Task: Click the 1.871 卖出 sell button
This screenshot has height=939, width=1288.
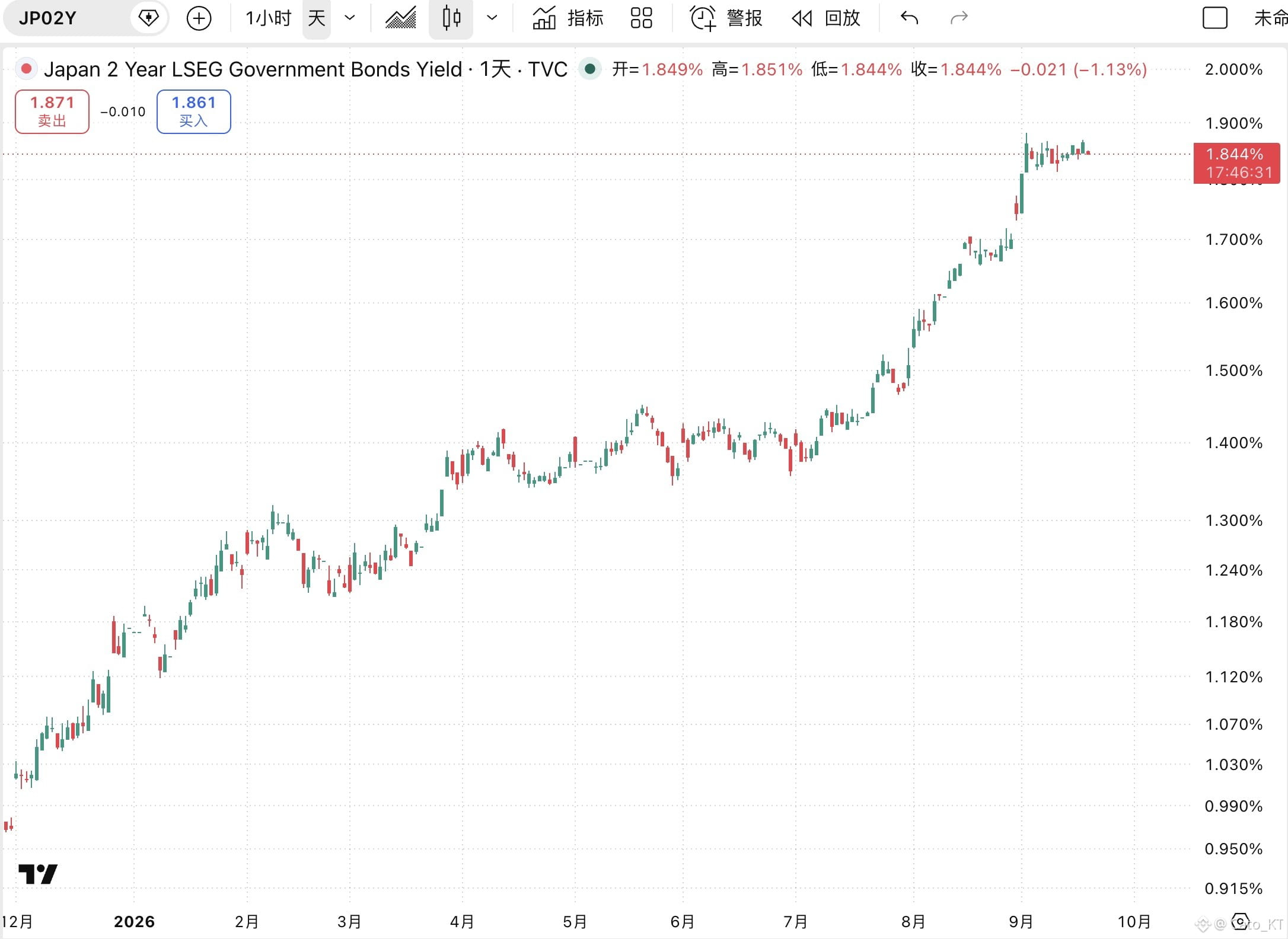Action: [x=52, y=111]
